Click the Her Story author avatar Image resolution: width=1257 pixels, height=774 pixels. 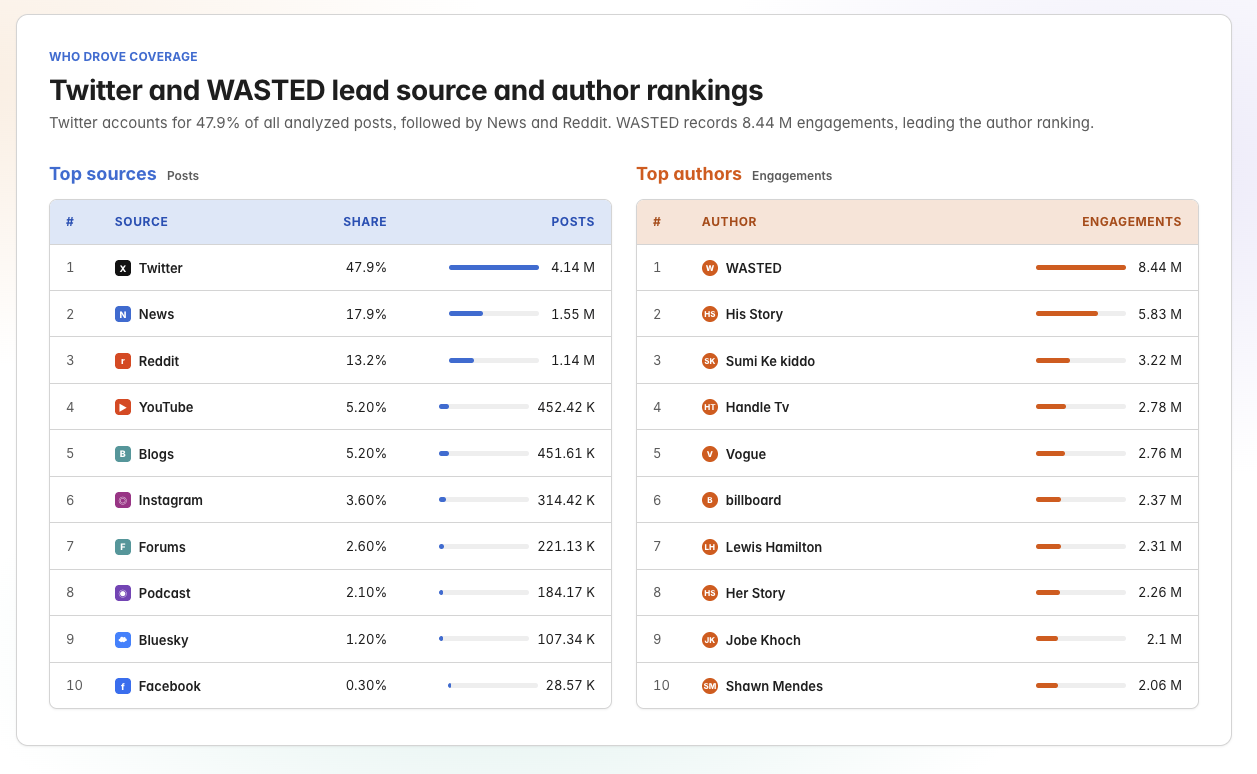(x=710, y=593)
